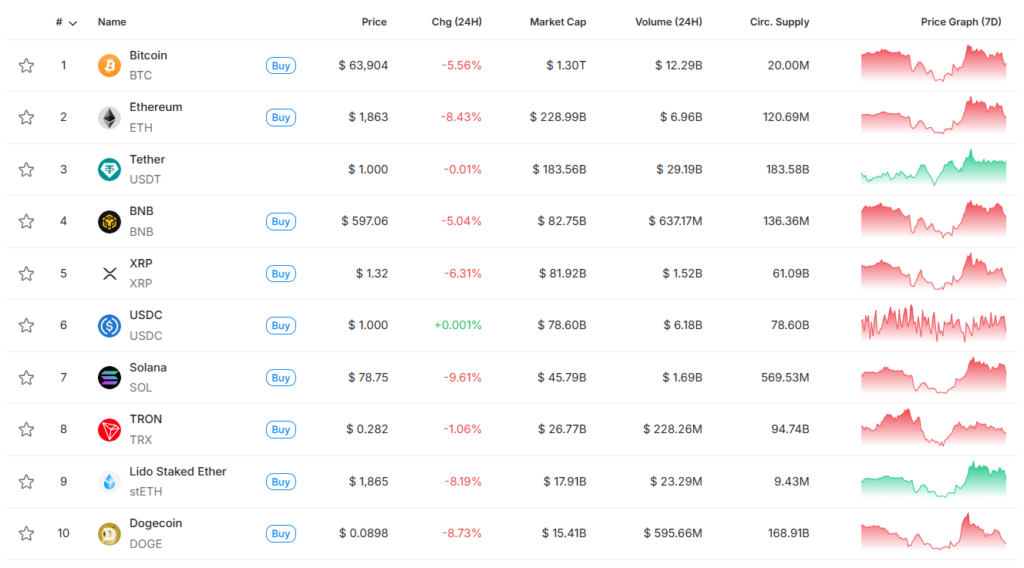Image resolution: width=1024 pixels, height=568 pixels.
Task: Click the BNB coin logo icon
Action: point(109,222)
